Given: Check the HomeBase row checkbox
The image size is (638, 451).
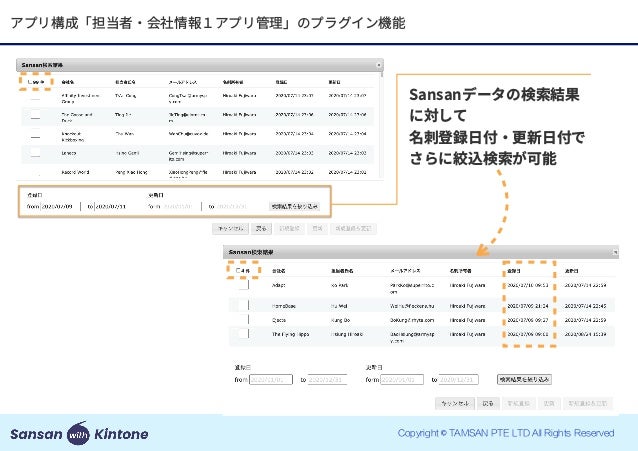Looking at the screenshot, I should pyautogui.click(x=243, y=305).
